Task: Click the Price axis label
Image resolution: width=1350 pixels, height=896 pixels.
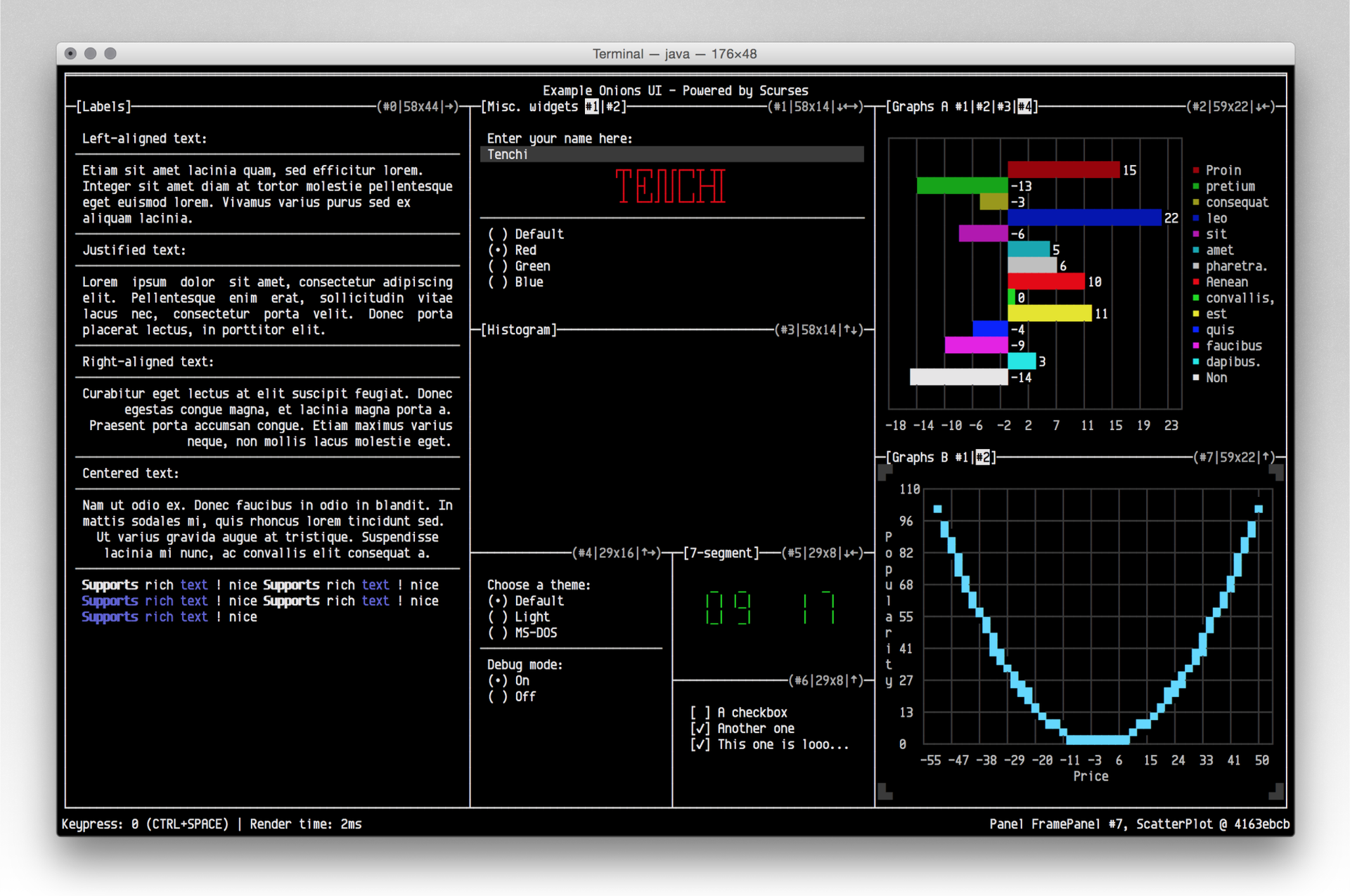Action: point(1091,777)
